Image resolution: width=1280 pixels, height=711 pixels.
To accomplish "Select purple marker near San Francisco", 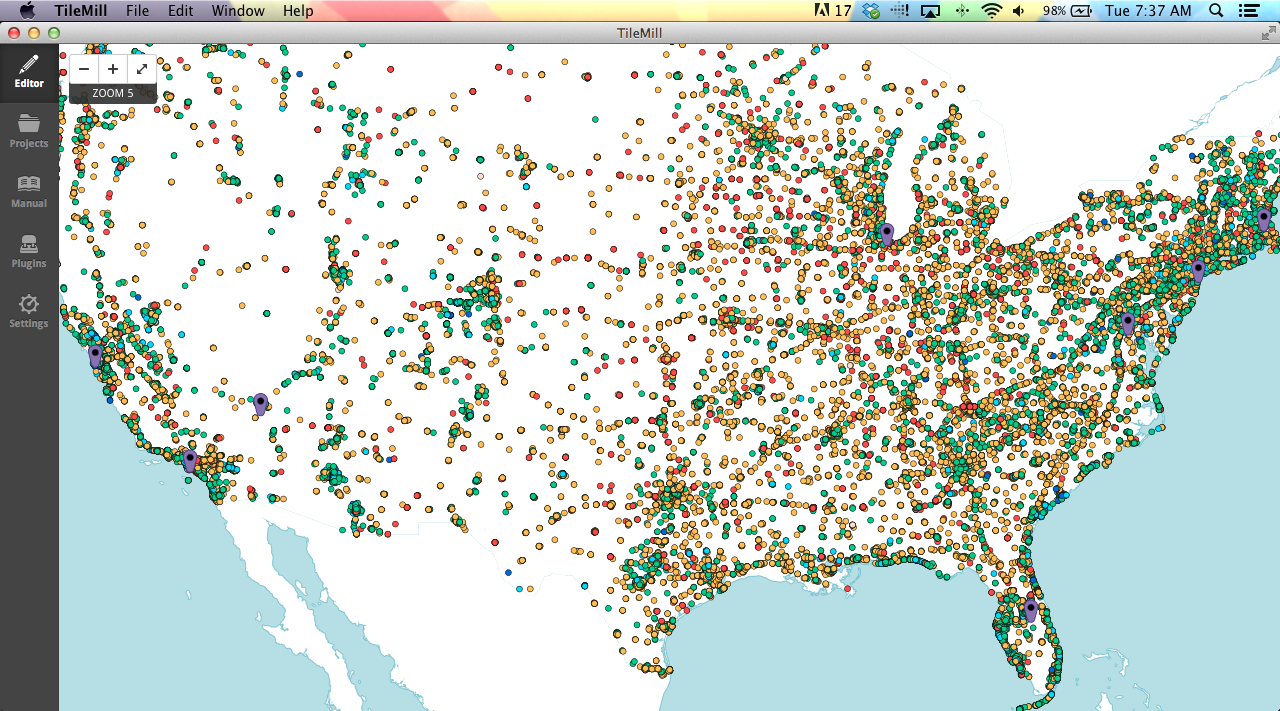I will click(95, 355).
